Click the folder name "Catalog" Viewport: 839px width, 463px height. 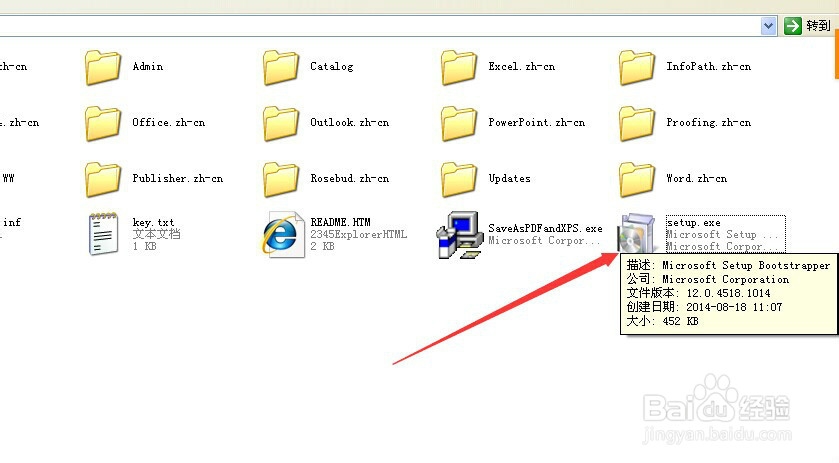pos(332,66)
